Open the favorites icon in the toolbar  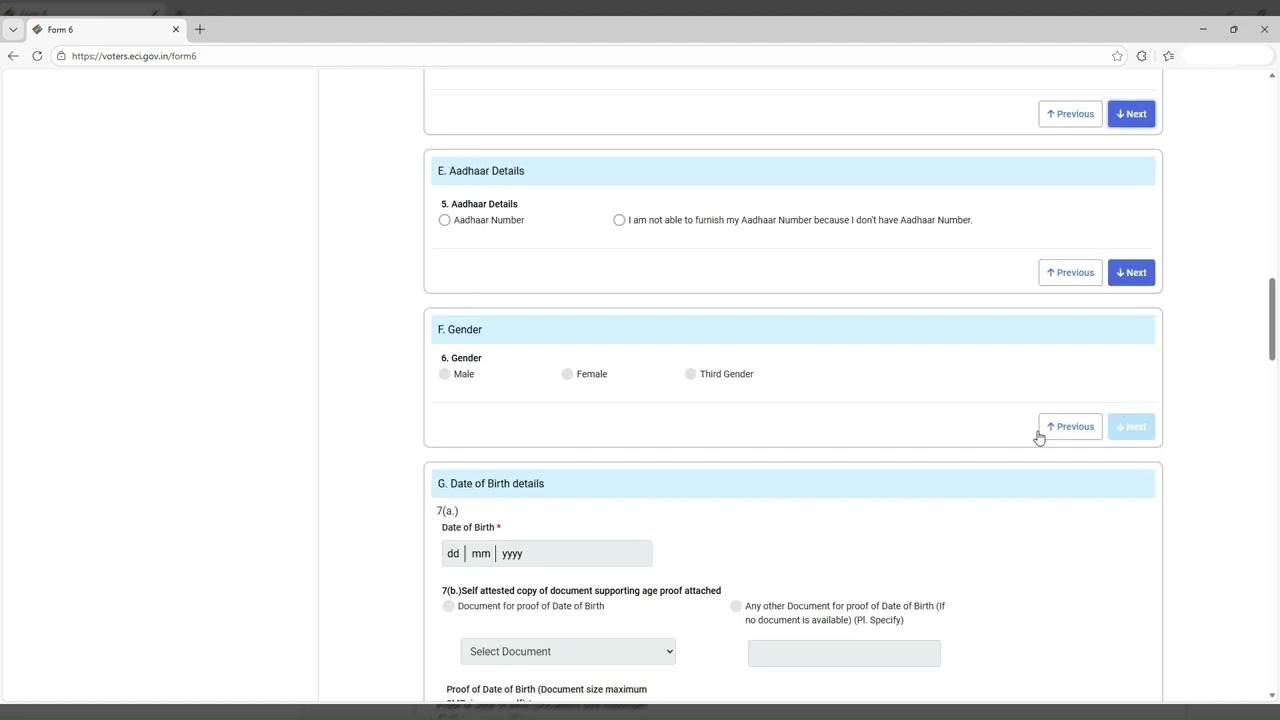point(1168,56)
